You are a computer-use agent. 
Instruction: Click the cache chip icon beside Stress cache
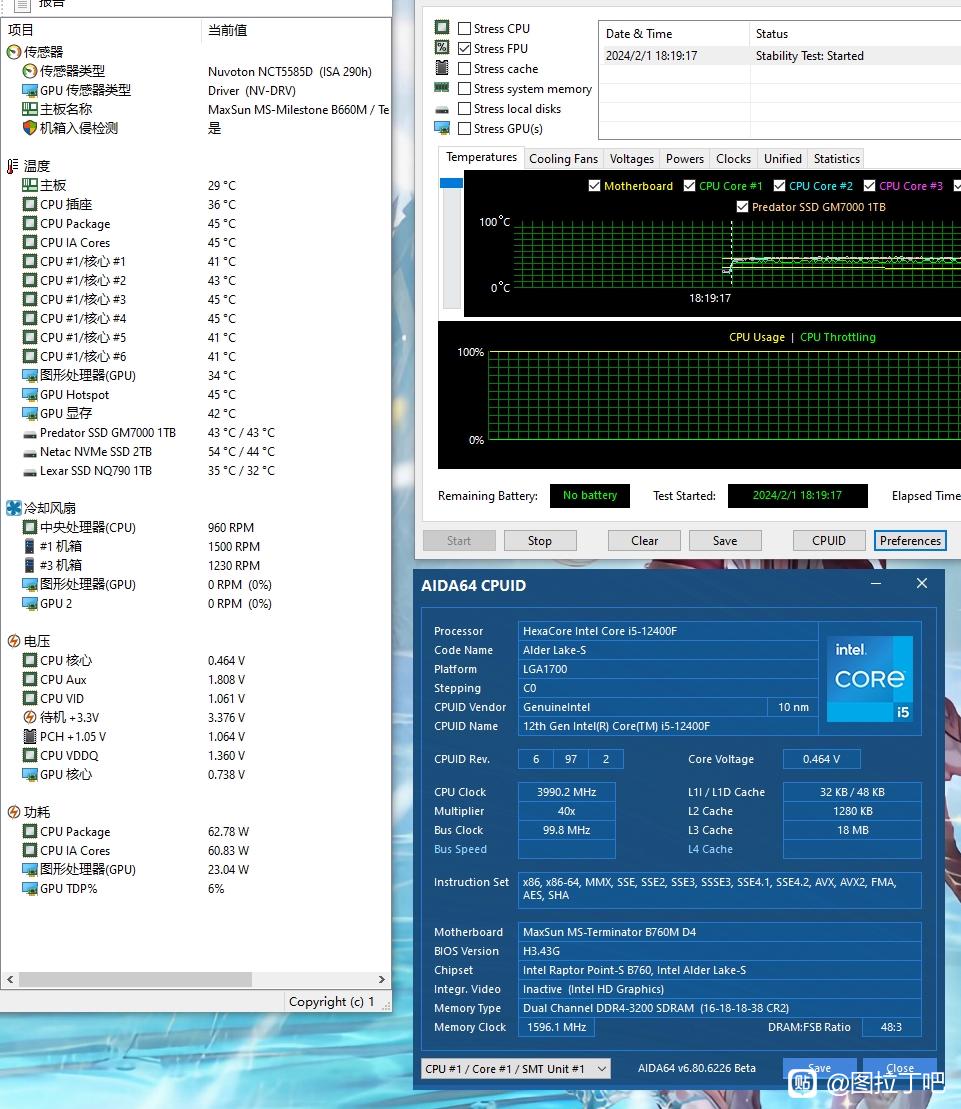click(x=442, y=68)
